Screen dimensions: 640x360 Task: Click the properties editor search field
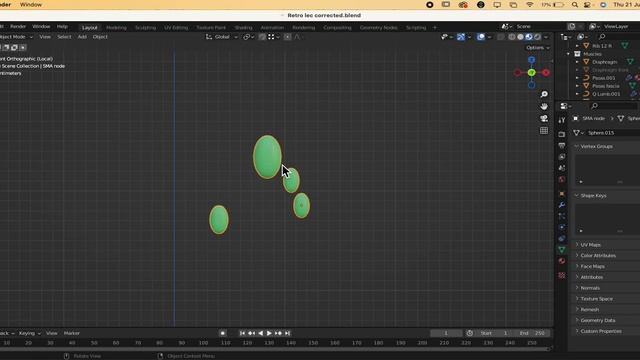point(615,106)
